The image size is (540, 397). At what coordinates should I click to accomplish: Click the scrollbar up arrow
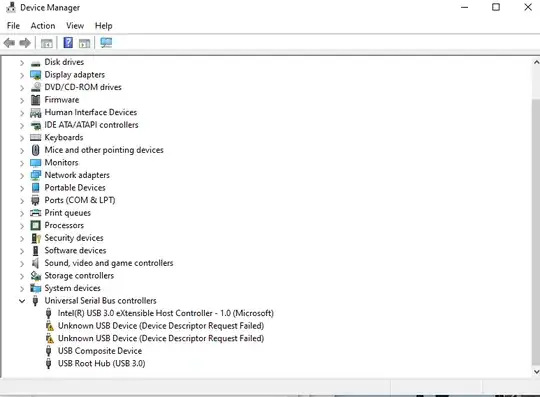coord(536,62)
